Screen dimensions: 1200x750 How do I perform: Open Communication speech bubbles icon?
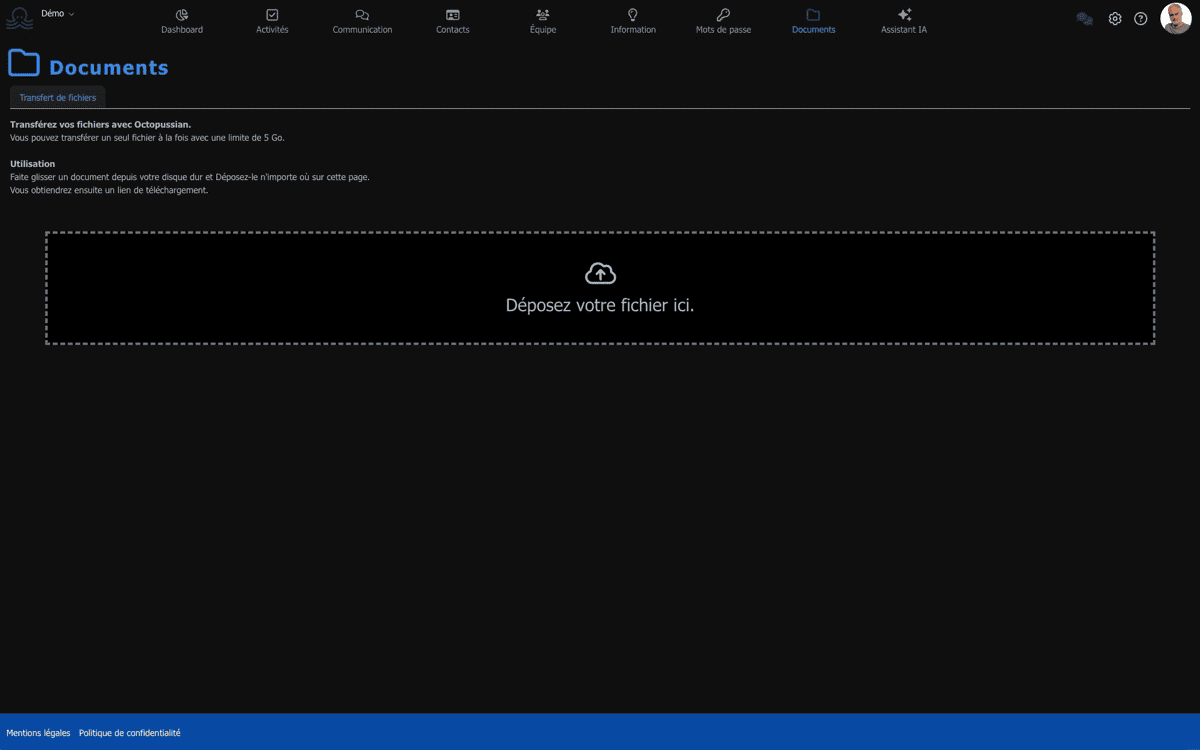click(x=362, y=15)
